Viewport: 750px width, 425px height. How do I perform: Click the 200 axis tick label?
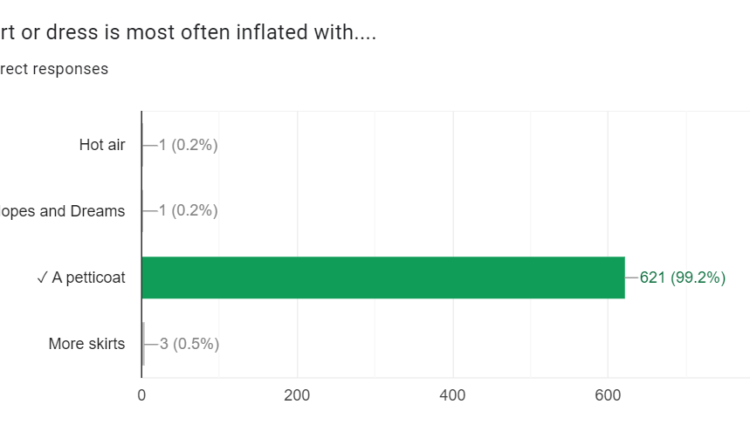(297, 394)
